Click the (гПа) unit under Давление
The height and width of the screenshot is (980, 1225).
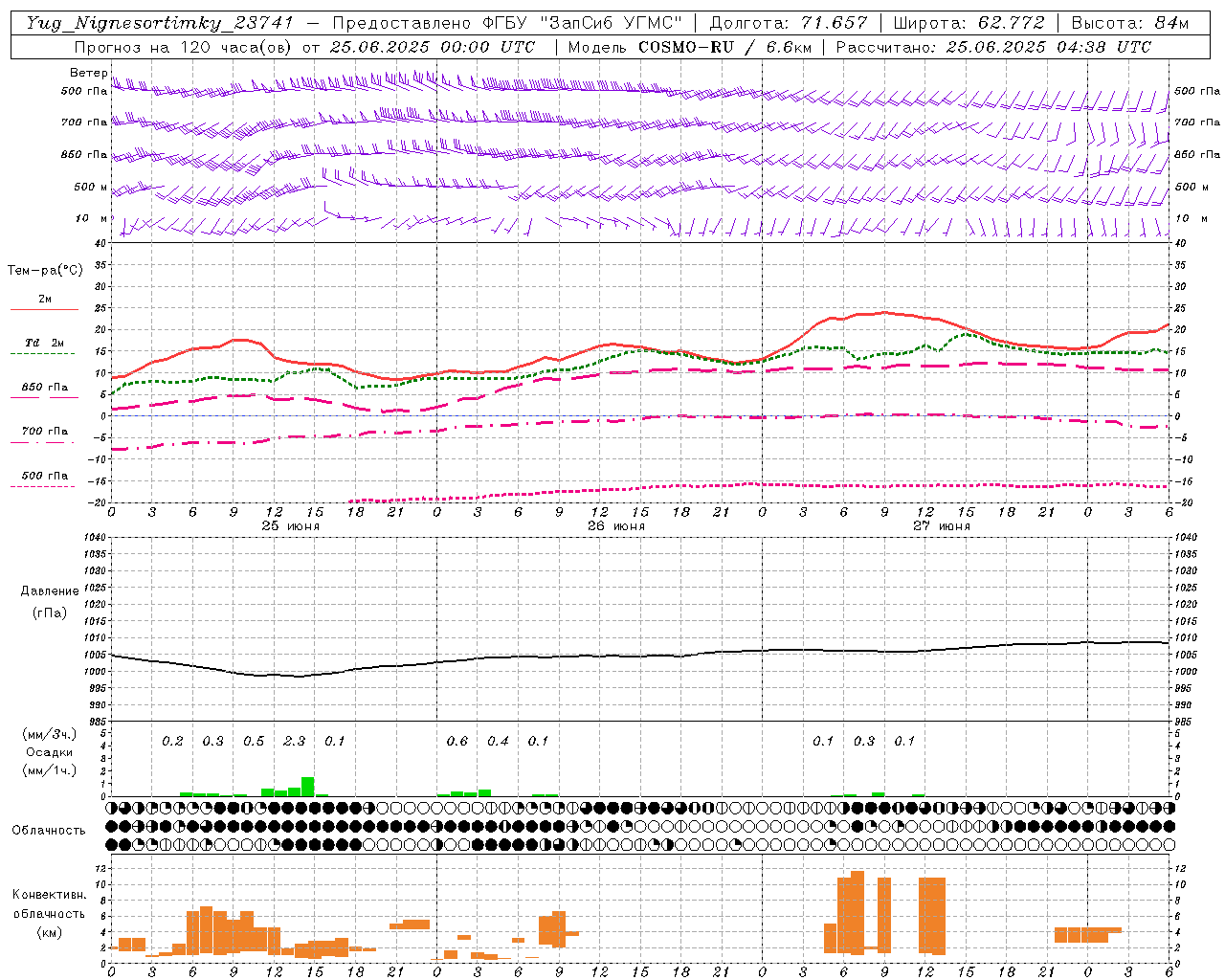(50, 612)
